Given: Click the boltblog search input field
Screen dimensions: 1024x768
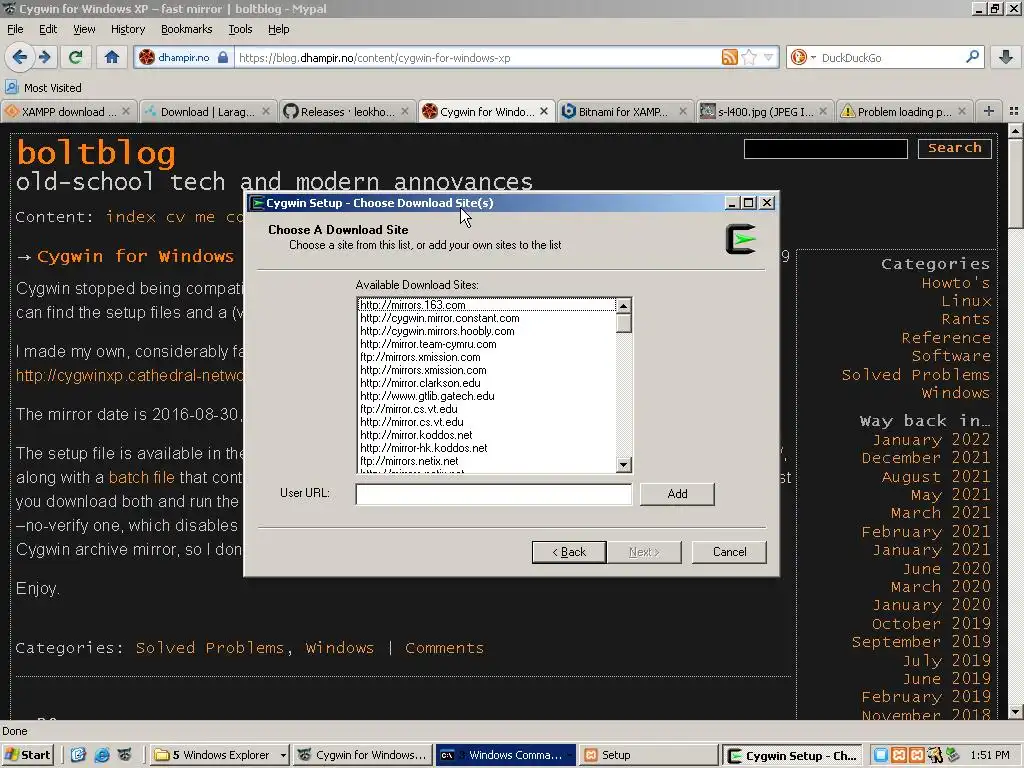Looking at the screenshot, I should click(x=825, y=148).
